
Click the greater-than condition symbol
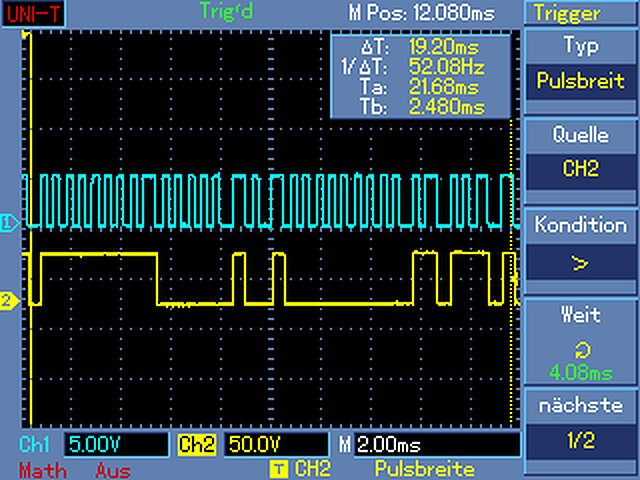[580, 263]
